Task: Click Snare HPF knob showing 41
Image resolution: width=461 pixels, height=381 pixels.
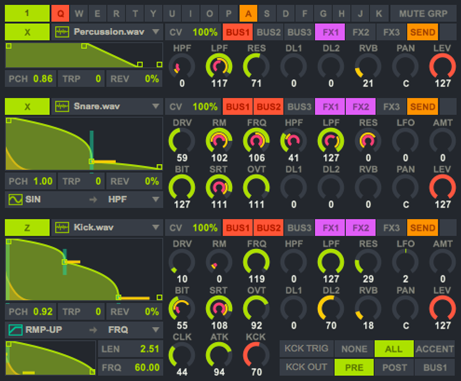Action: click(294, 141)
